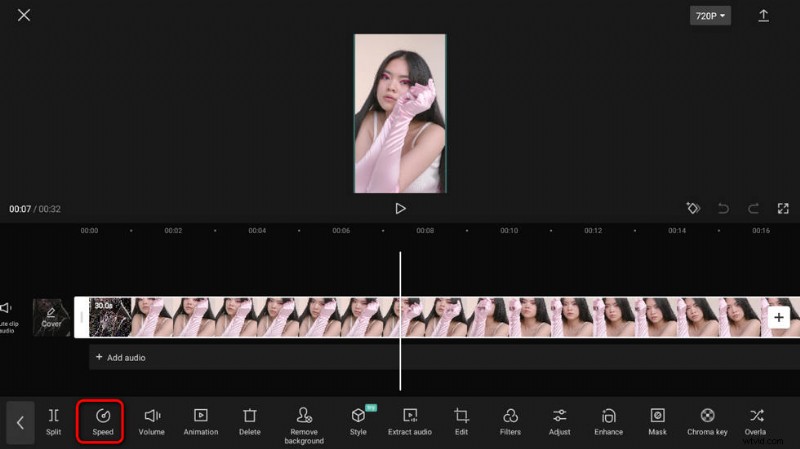Choose Remove background

coord(304,426)
